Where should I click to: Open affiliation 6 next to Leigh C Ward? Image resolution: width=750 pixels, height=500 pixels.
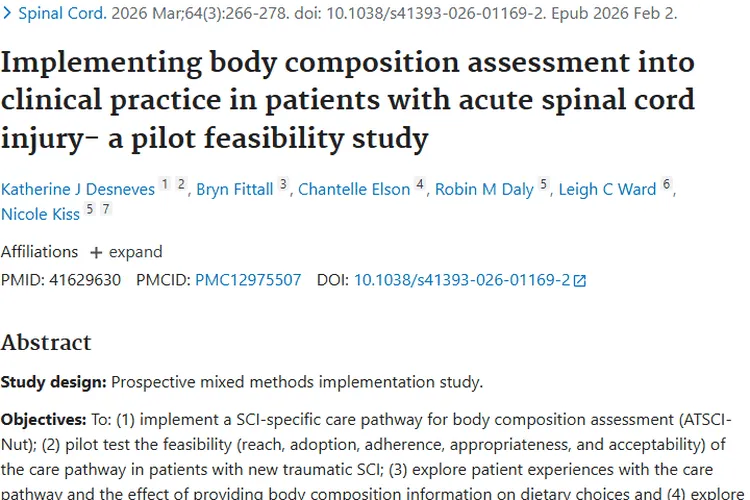pyautogui.click(x=666, y=185)
